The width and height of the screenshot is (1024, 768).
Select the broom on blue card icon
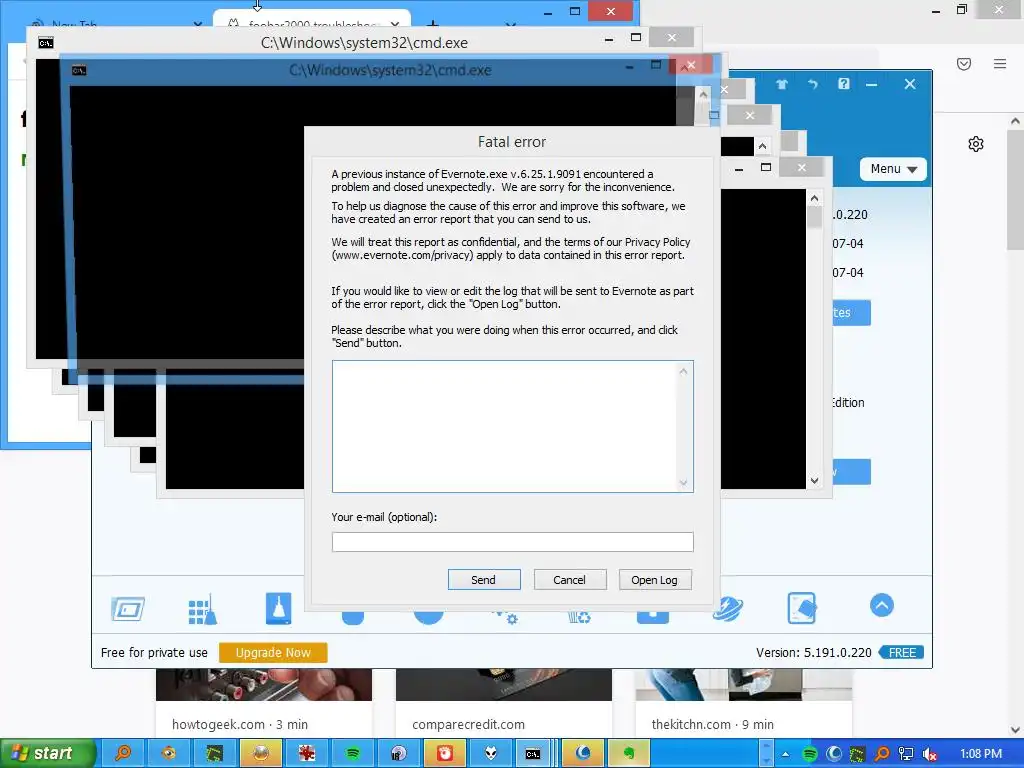coord(278,609)
